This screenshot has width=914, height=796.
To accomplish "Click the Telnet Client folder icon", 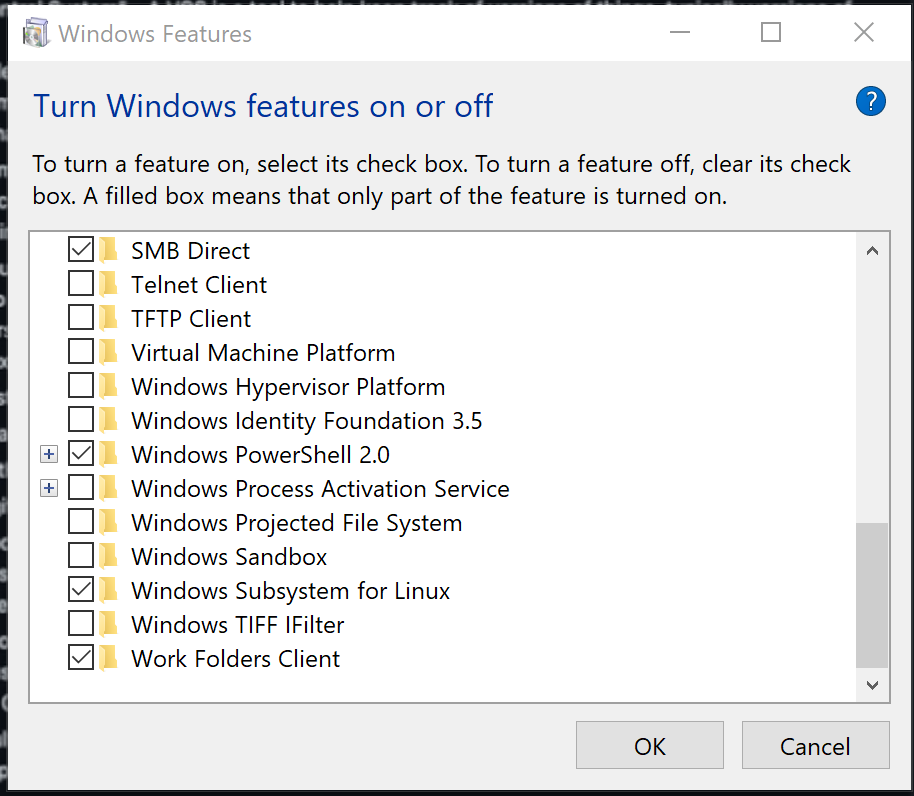I will point(108,284).
